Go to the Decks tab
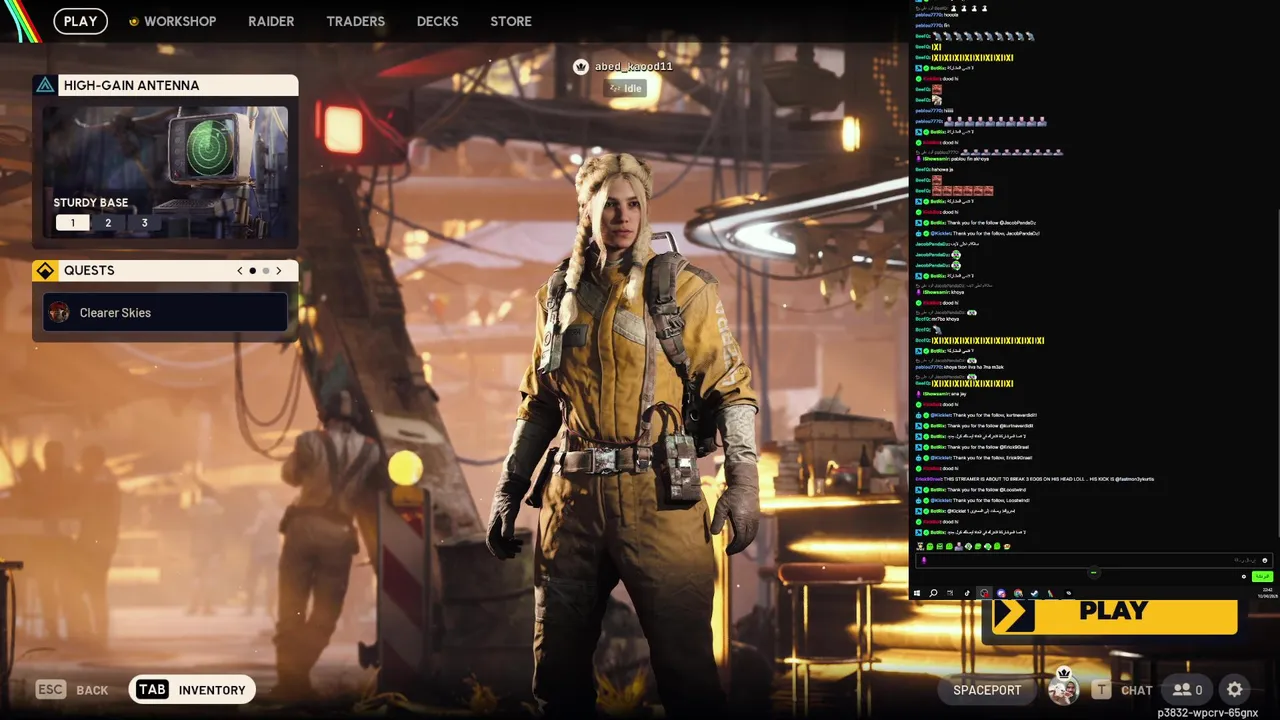 [x=437, y=21]
